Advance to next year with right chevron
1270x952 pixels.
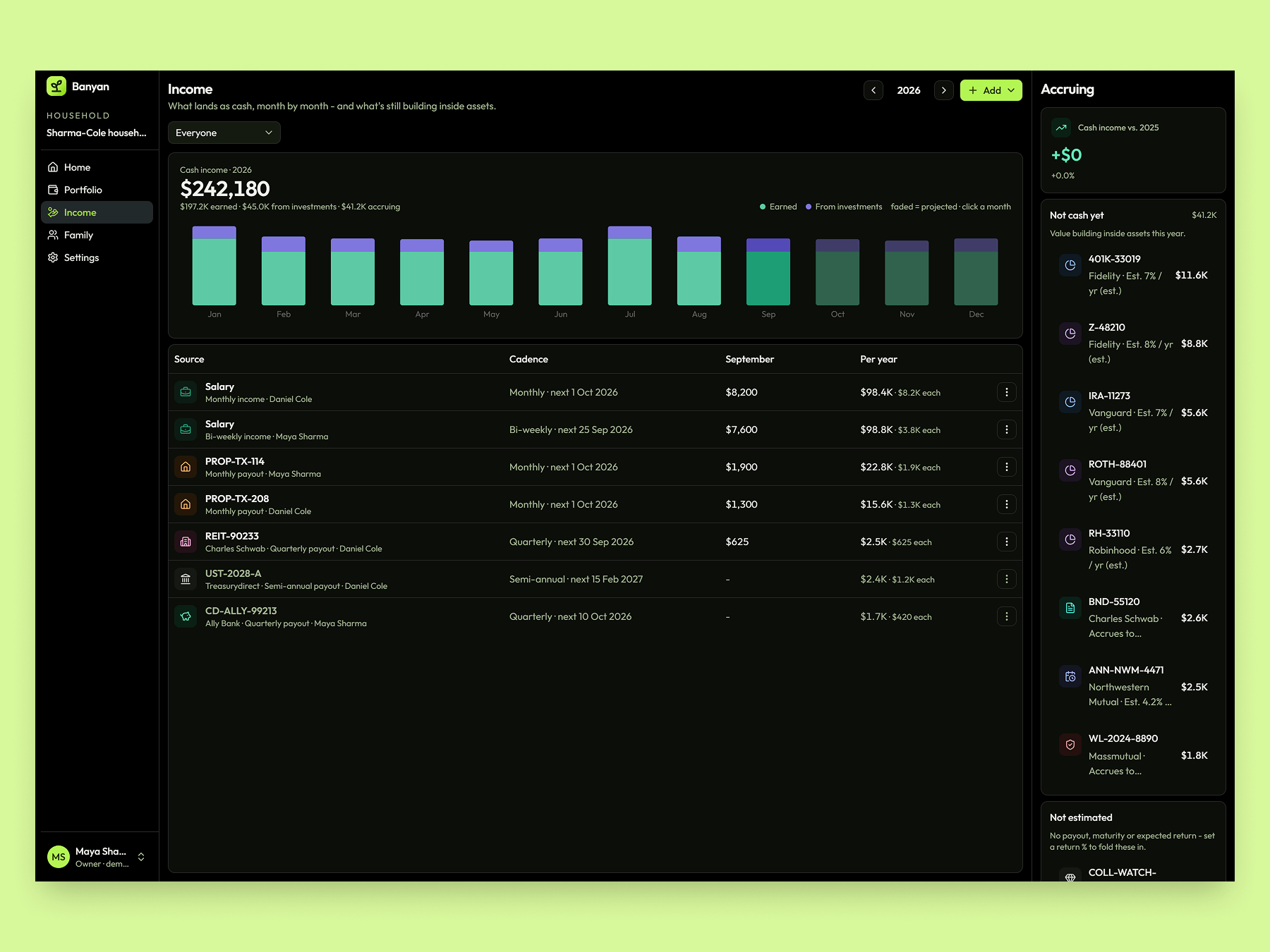coord(944,90)
